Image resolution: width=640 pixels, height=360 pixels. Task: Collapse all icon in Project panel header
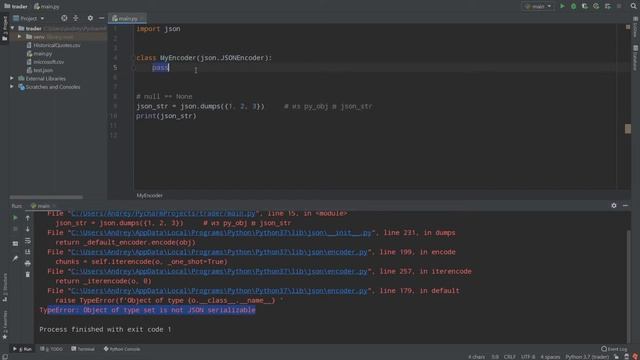76,18
